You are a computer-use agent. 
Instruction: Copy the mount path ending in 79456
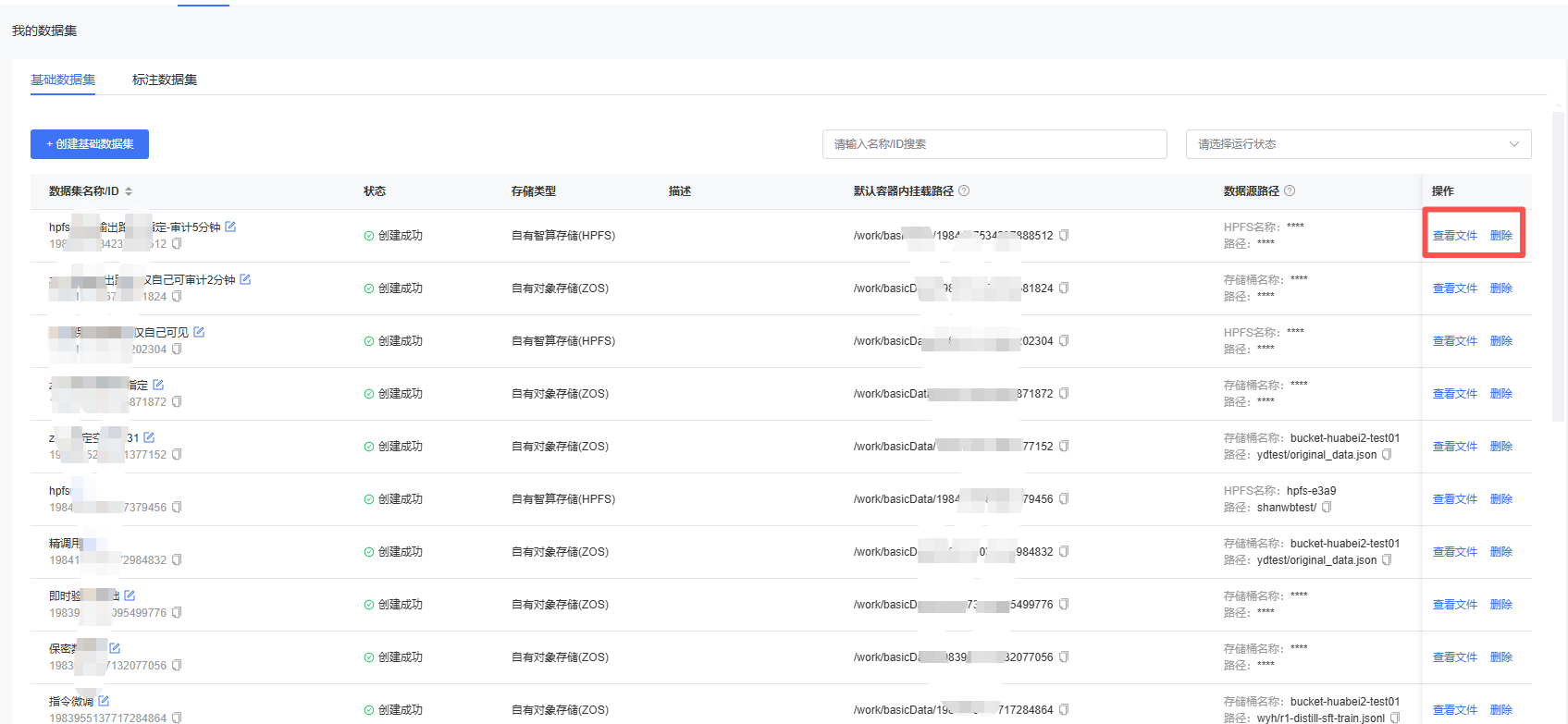(x=1064, y=499)
